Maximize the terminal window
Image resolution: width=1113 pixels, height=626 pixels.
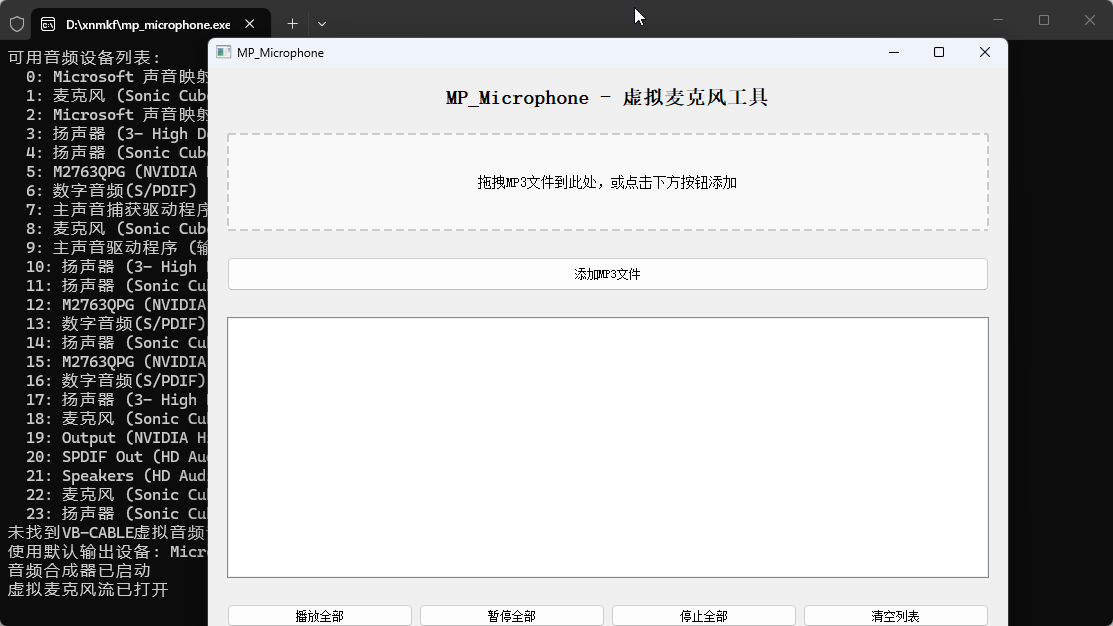coord(1044,20)
